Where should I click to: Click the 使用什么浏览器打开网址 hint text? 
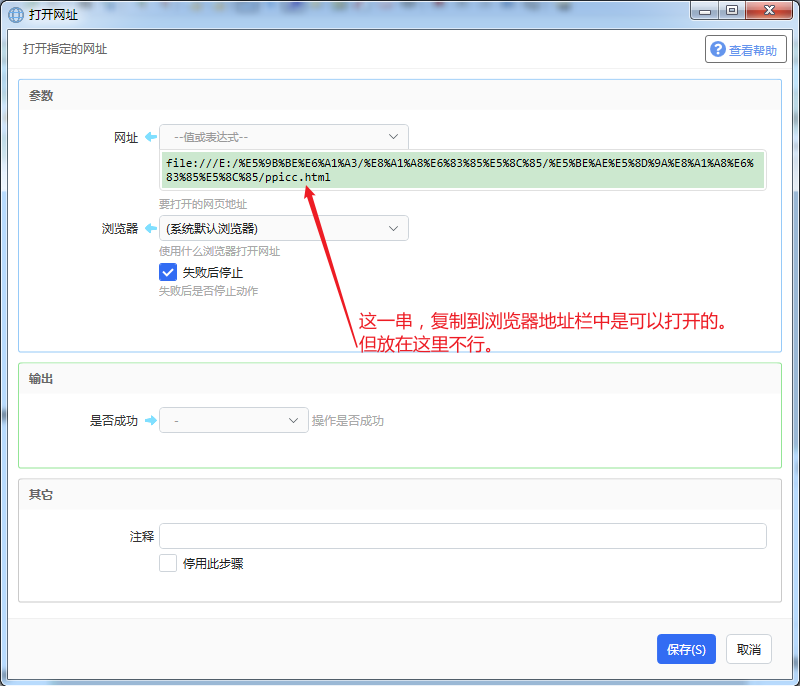coord(219,251)
